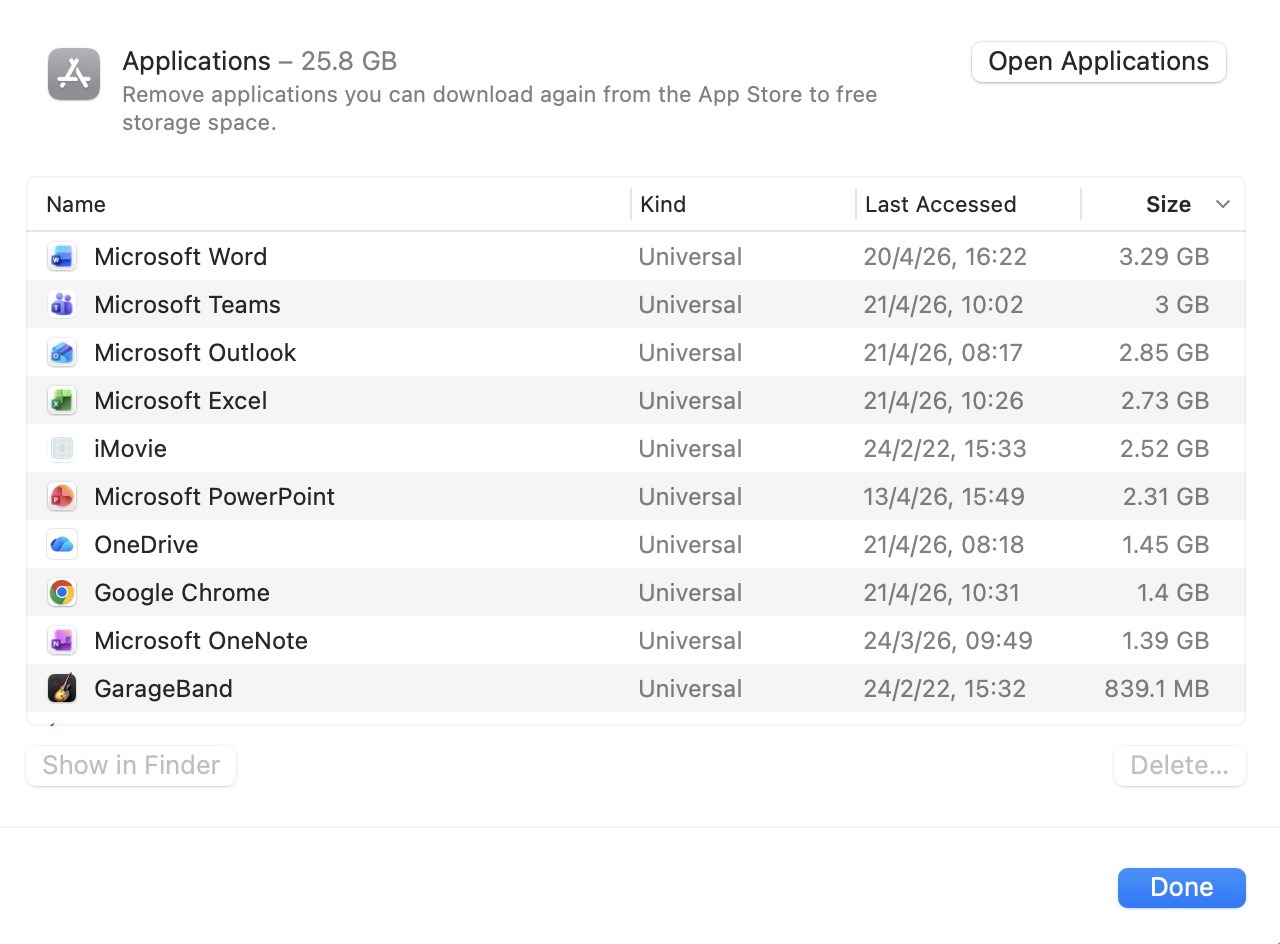Image resolution: width=1280 pixels, height=944 pixels.
Task: Select the Microsoft OneNote row name
Action: (201, 641)
